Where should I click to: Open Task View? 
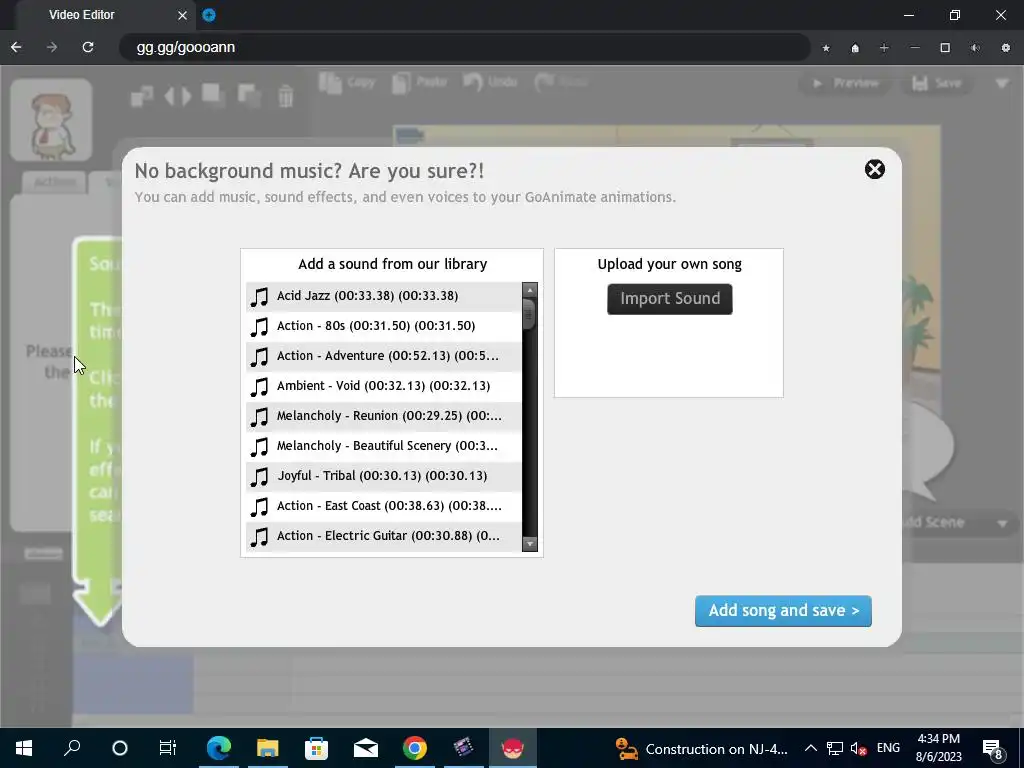tap(168, 748)
